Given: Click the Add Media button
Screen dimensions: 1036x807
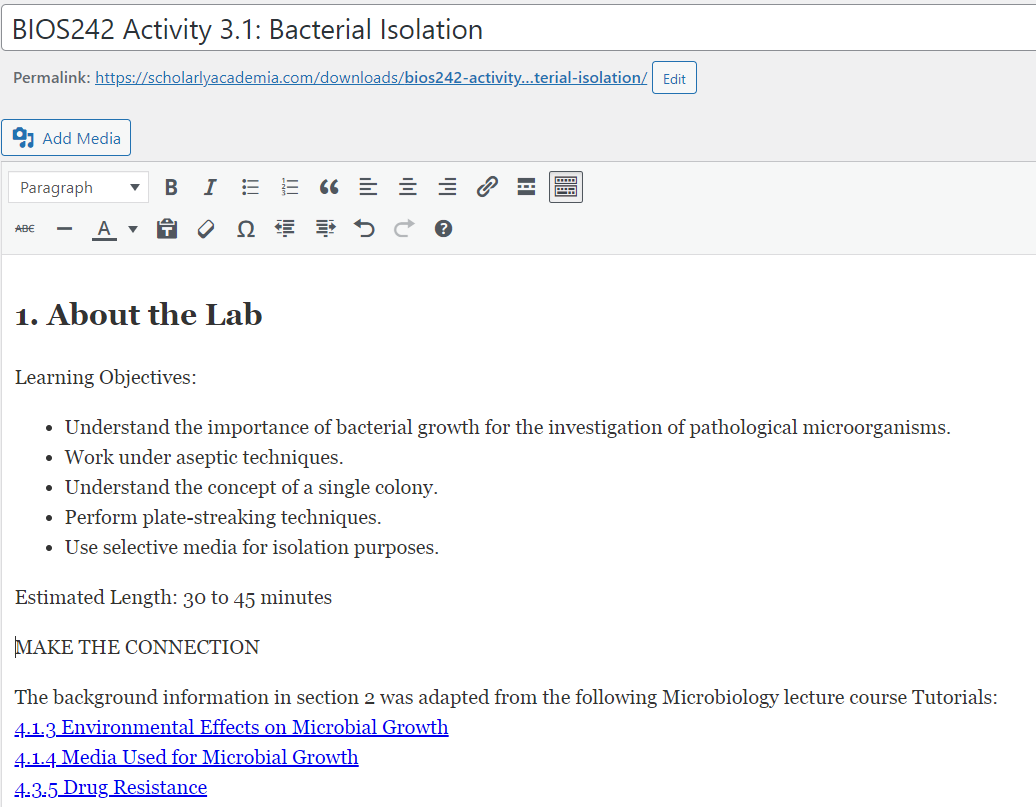Looking at the screenshot, I should click(66, 138).
